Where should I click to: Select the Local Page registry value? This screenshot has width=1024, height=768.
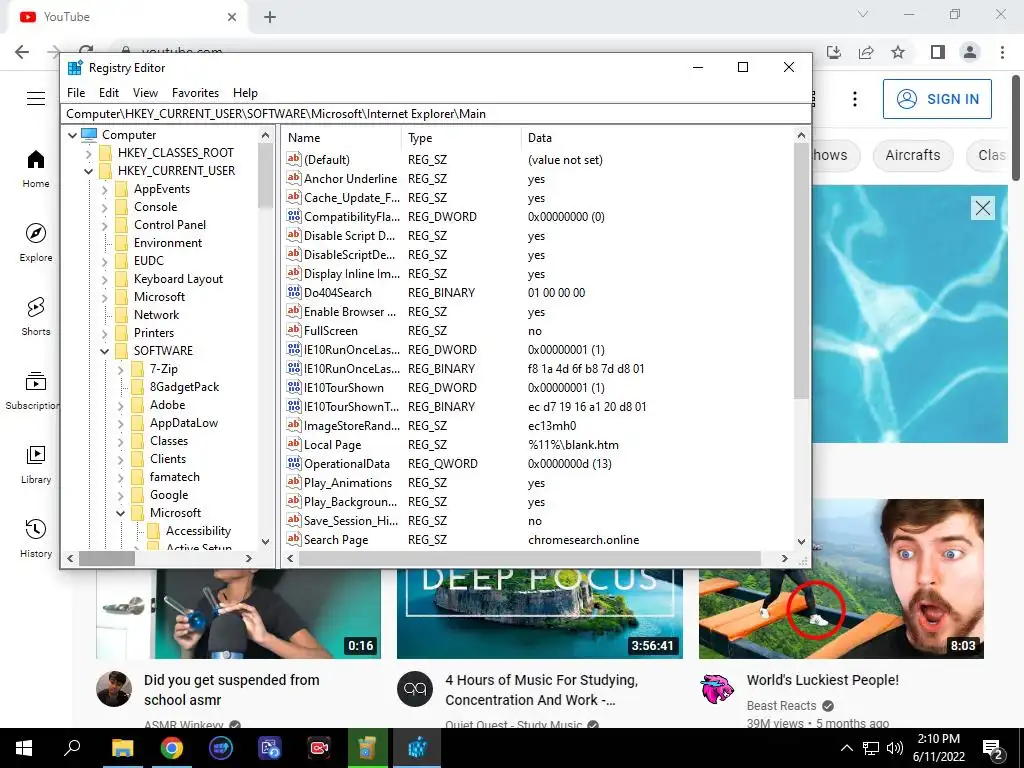tap(332, 445)
